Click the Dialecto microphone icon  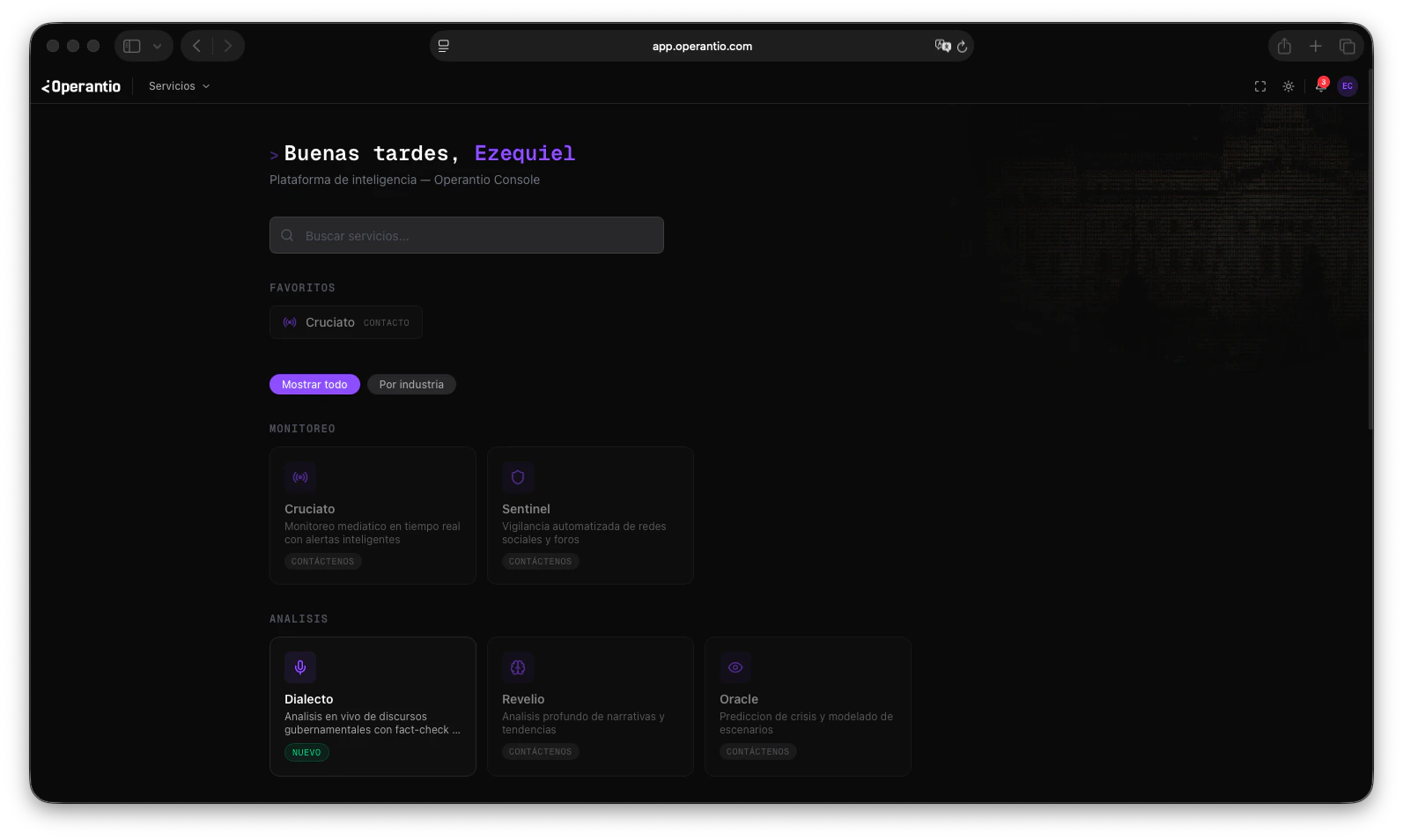tap(300, 667)
